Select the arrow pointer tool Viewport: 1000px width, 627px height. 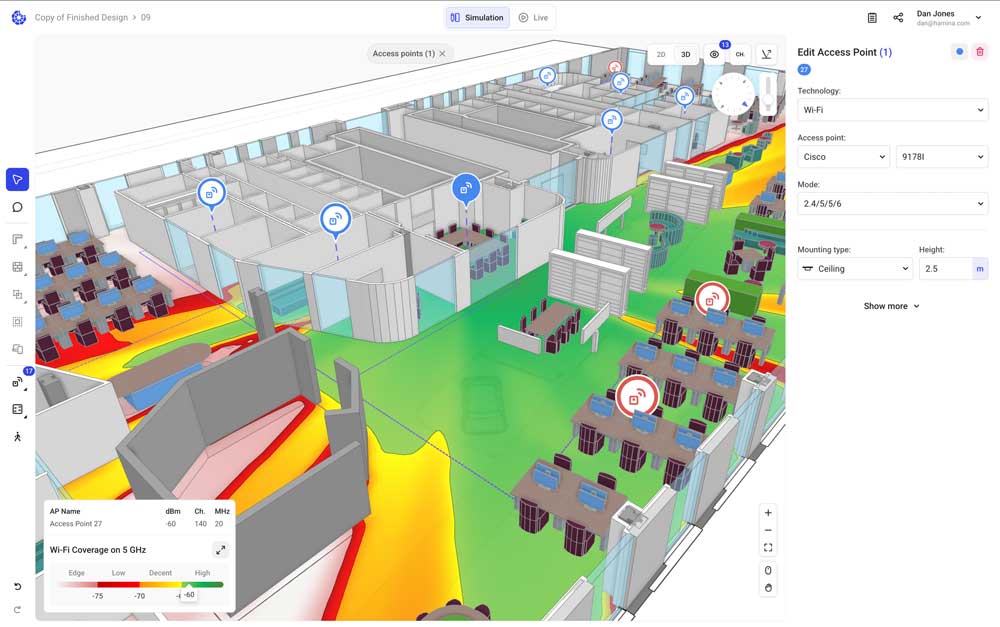tap(17, 179)
